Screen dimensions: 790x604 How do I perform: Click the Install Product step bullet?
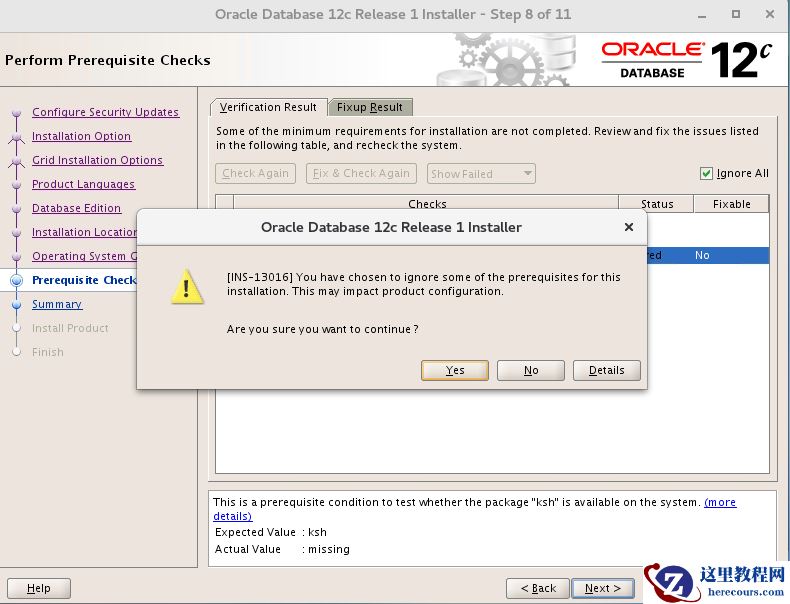point(17,328)
